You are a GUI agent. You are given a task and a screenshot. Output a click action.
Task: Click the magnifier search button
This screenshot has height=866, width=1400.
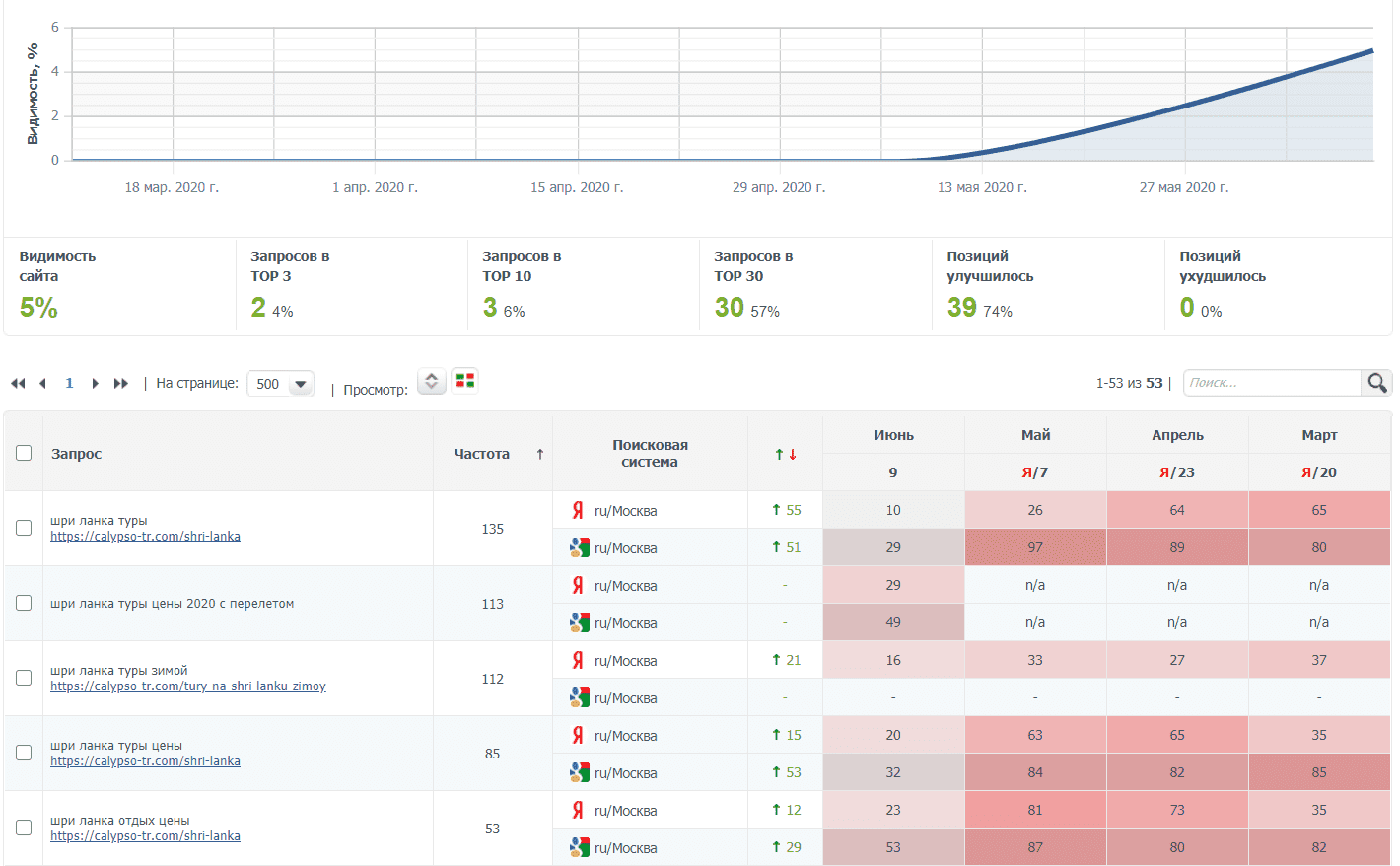1376,383
